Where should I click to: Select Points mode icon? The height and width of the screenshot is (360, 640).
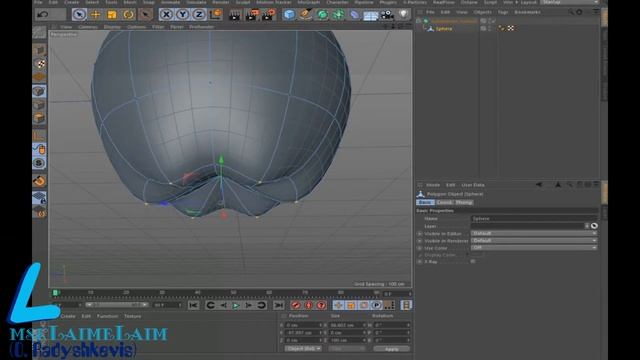tap(40, 91)
